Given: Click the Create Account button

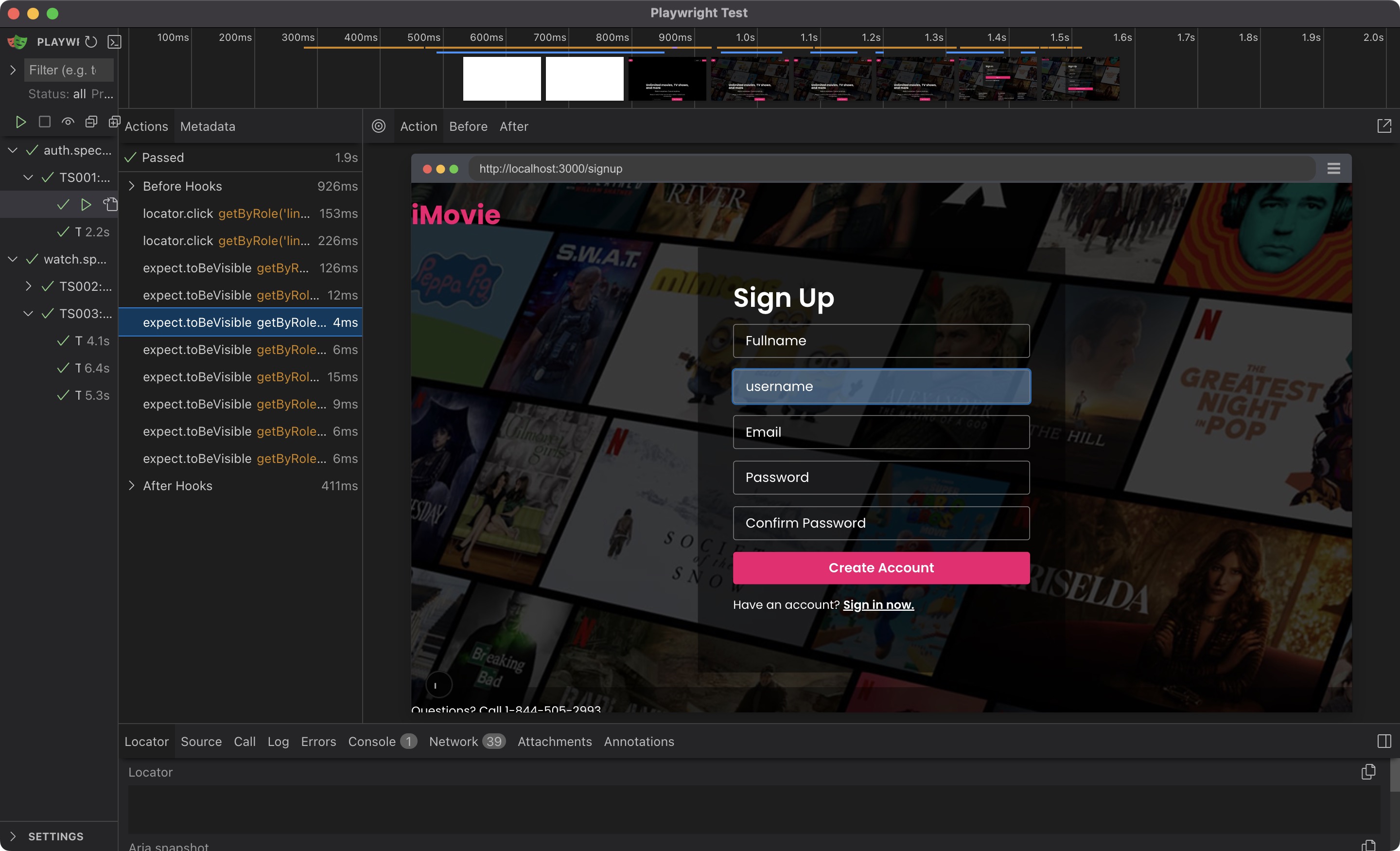Looking at the screenshot, I should tap(881, 567).
